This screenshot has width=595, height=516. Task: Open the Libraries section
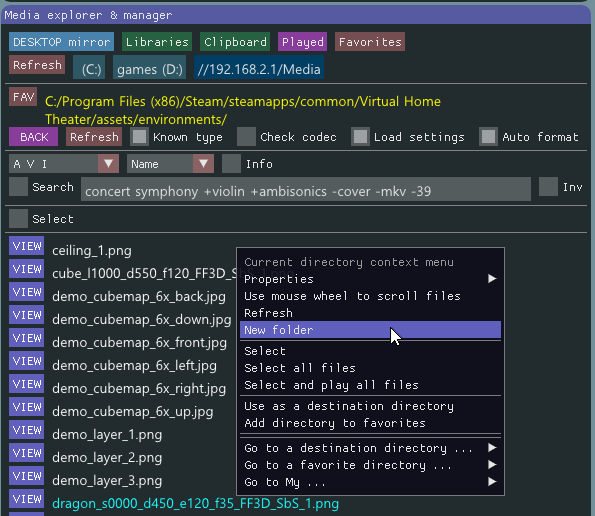click(157, 42)
